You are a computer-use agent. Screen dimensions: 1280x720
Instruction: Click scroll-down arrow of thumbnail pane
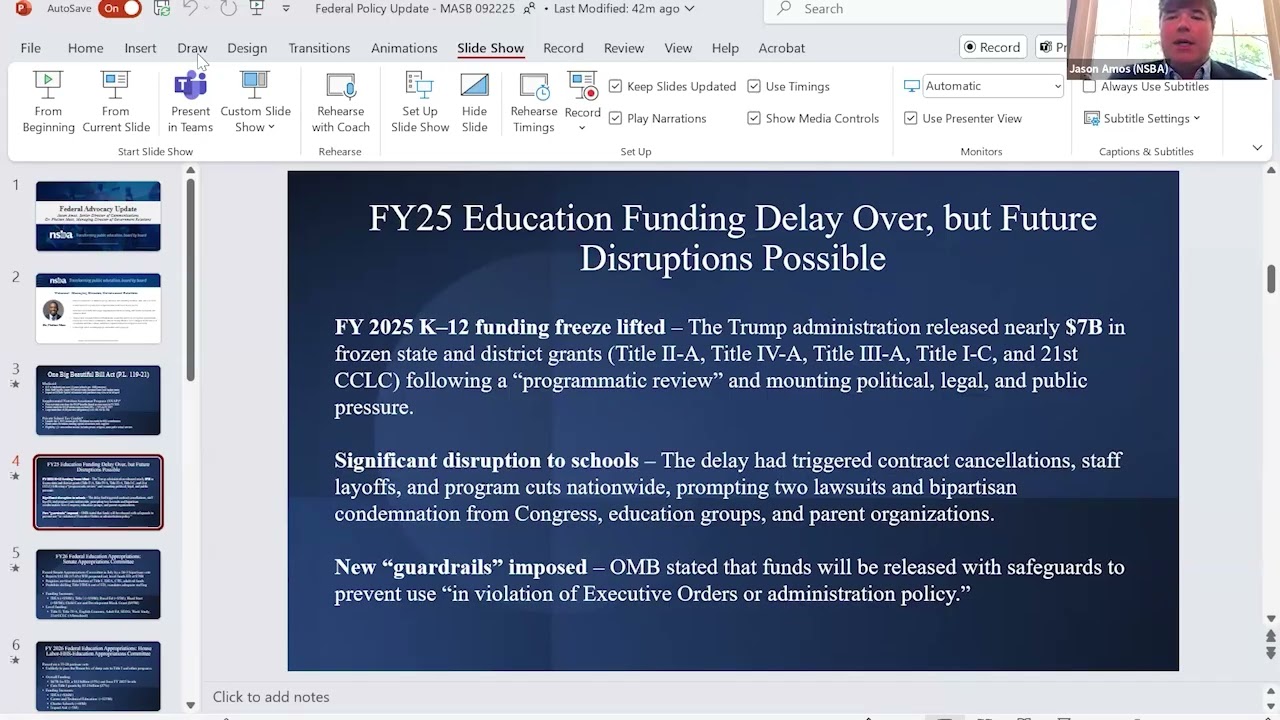coord(190,705)
